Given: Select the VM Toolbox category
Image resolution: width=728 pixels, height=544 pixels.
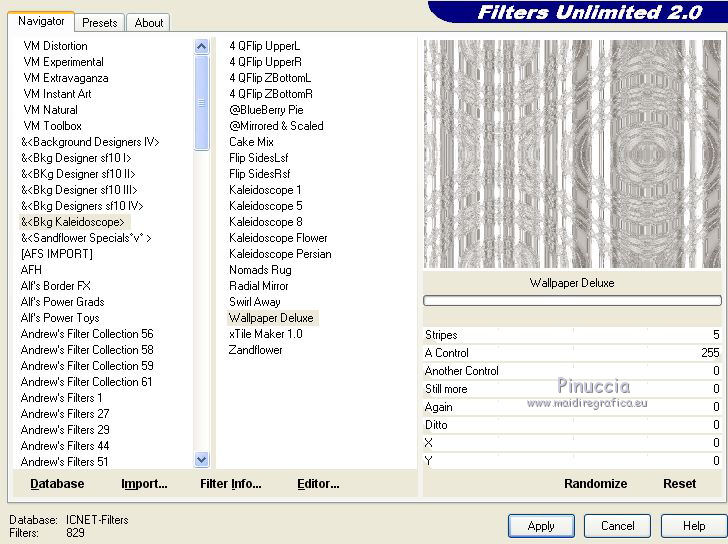Looking at the screenshot, I should [52, 126].
